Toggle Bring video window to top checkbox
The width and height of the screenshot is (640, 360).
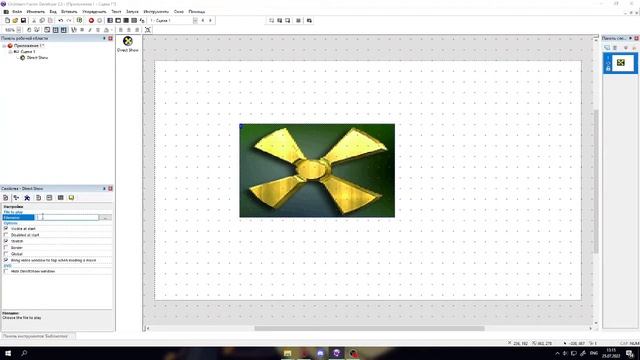click(x=6, y=260)
